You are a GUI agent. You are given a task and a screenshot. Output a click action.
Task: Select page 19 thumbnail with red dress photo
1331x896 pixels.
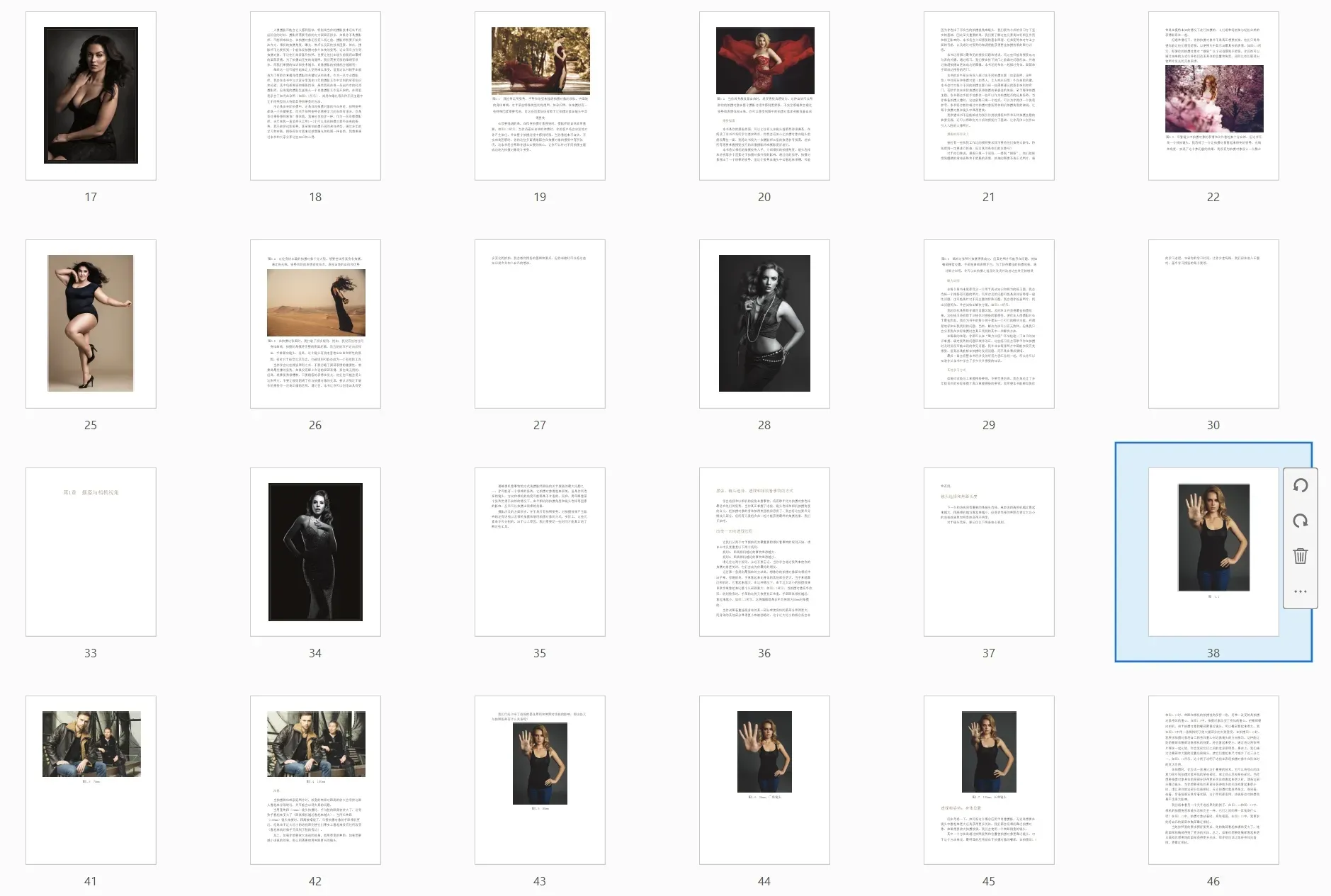point(540,96)
